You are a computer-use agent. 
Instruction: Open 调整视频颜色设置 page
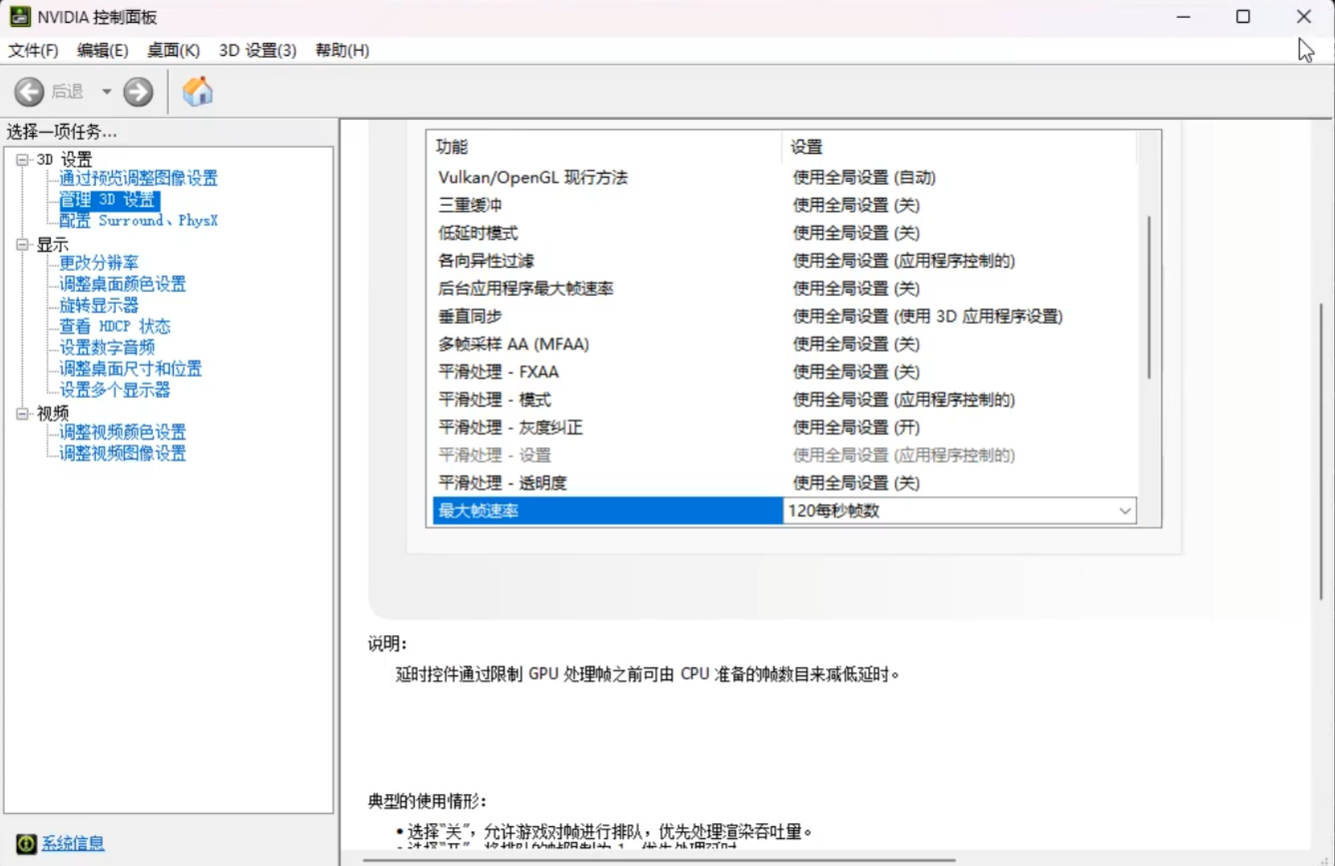pos(122,432)
